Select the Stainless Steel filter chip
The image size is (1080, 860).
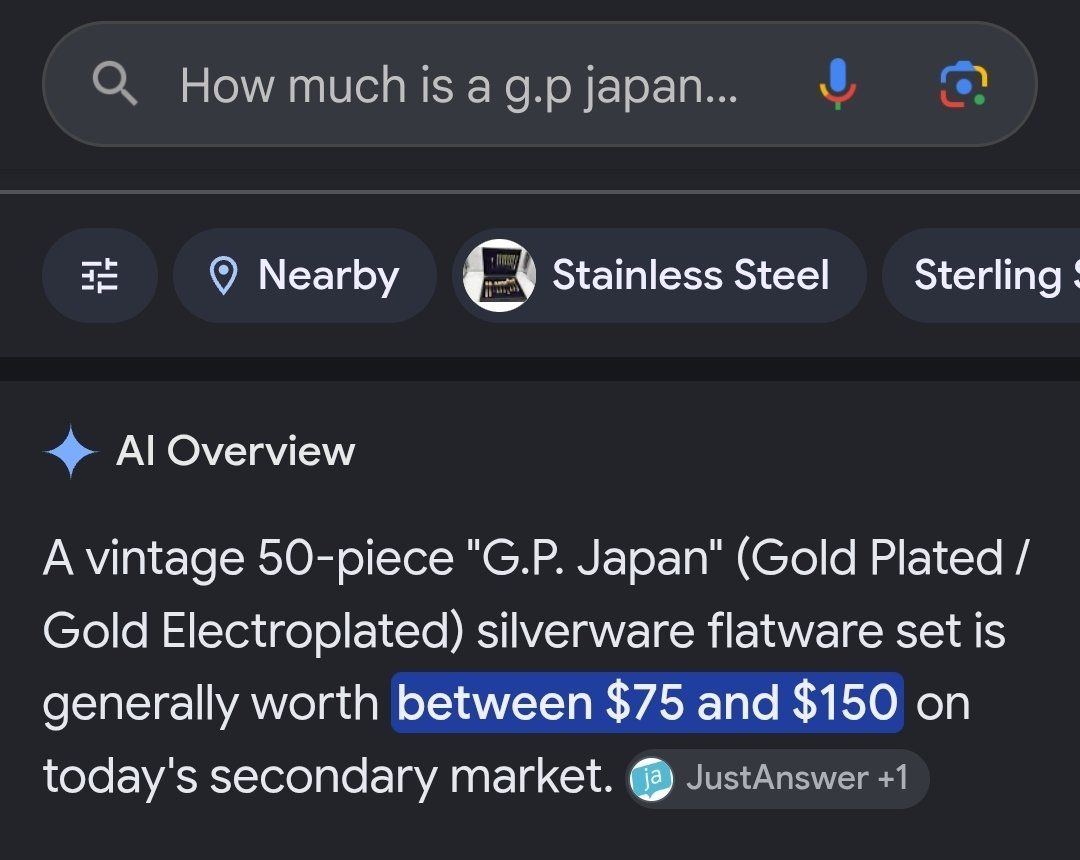659,275
